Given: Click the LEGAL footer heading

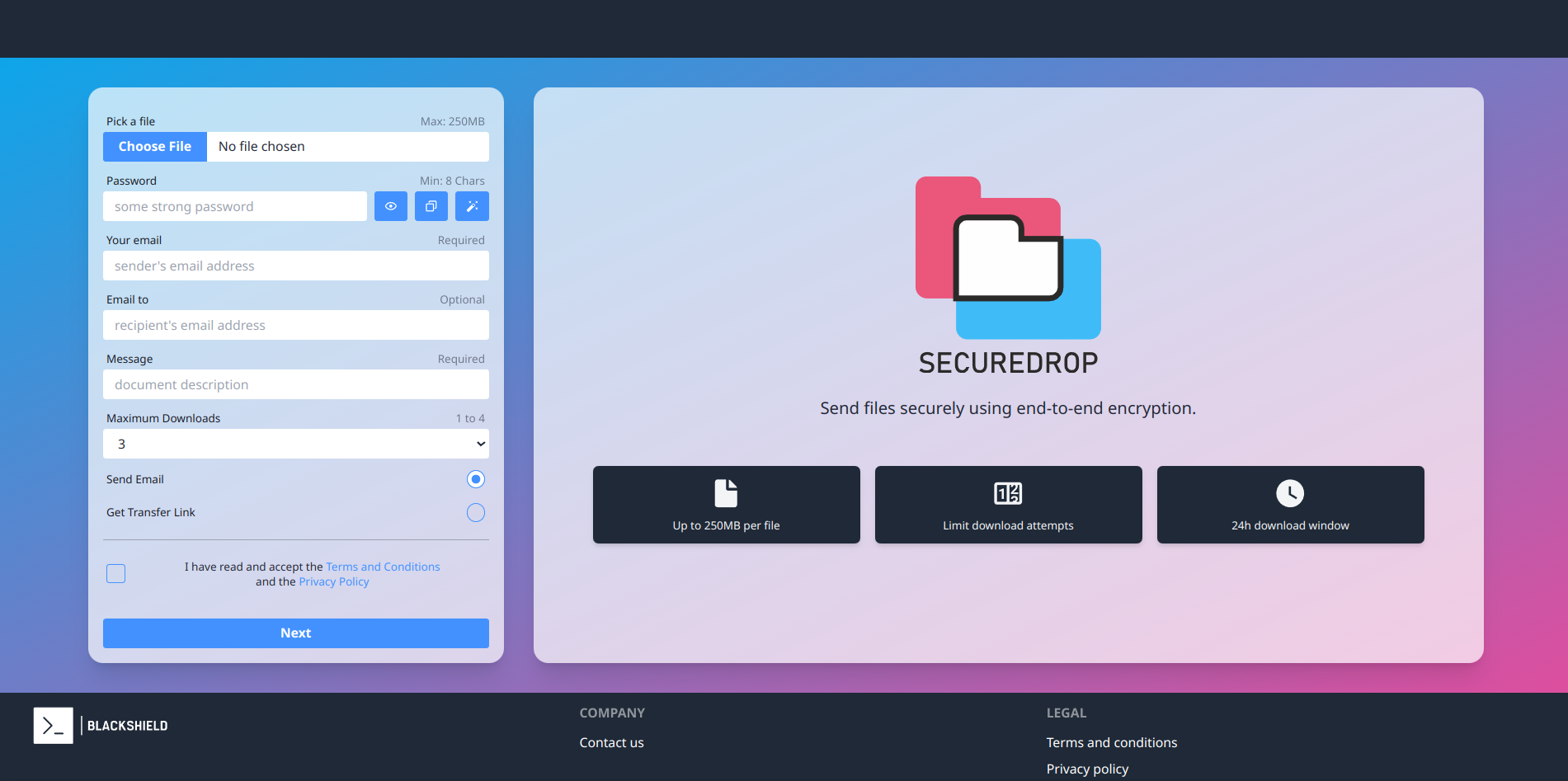Looking at the screenshot, I should coord(1067,713).
